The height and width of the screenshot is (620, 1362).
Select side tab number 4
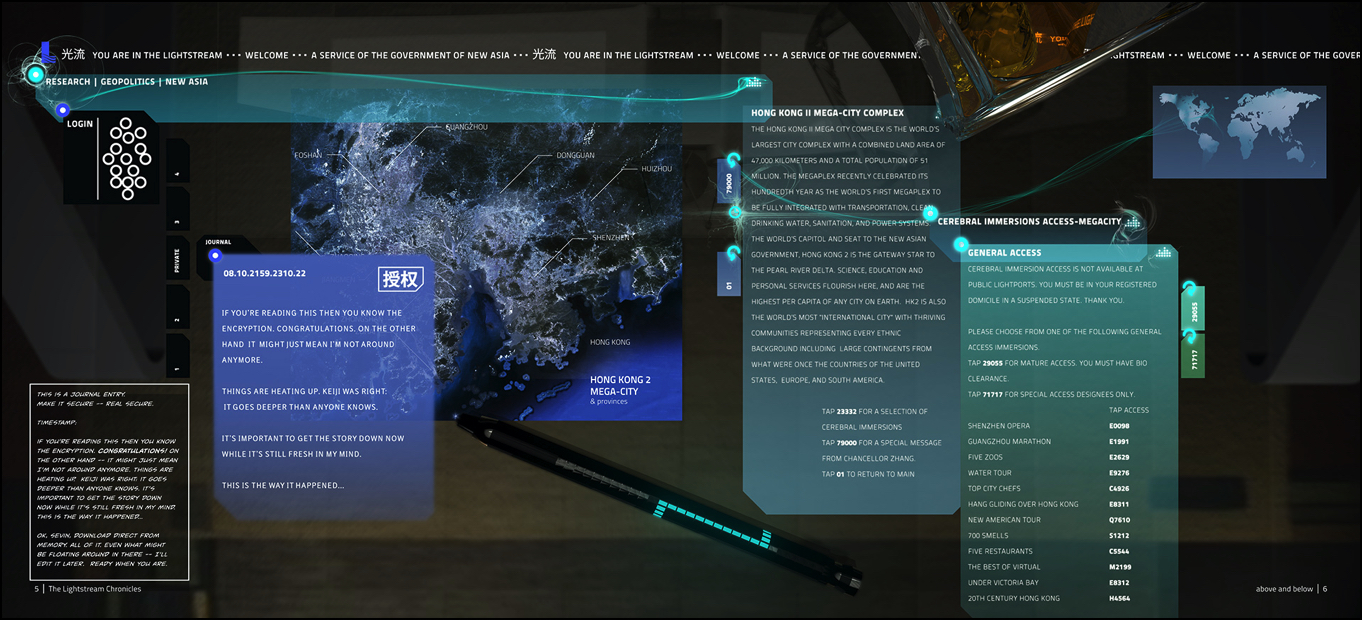coord(177,173)
